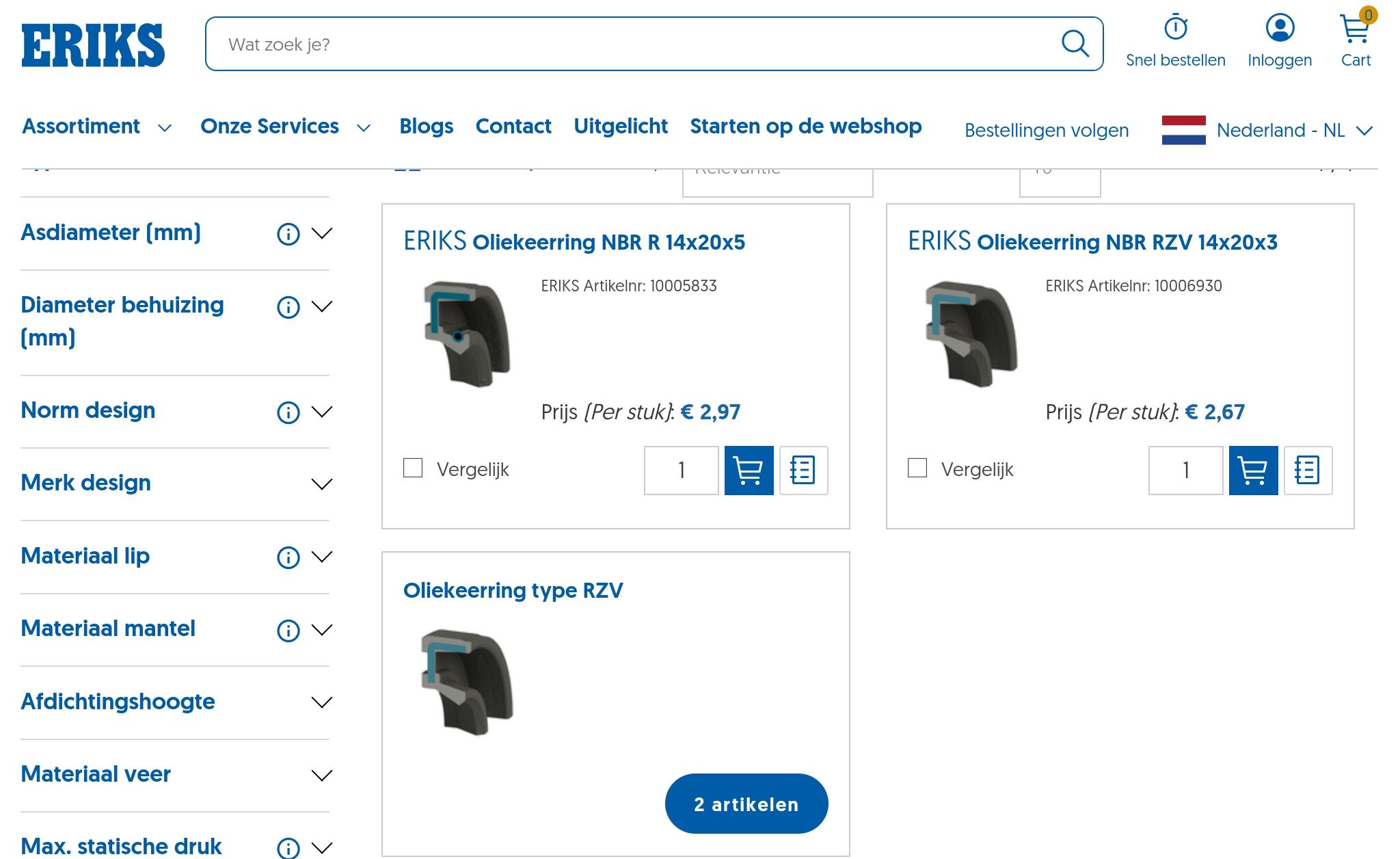Click the search magnifier icon
This screenshot has height=859, width=1400.
[x=1075, y=44]
